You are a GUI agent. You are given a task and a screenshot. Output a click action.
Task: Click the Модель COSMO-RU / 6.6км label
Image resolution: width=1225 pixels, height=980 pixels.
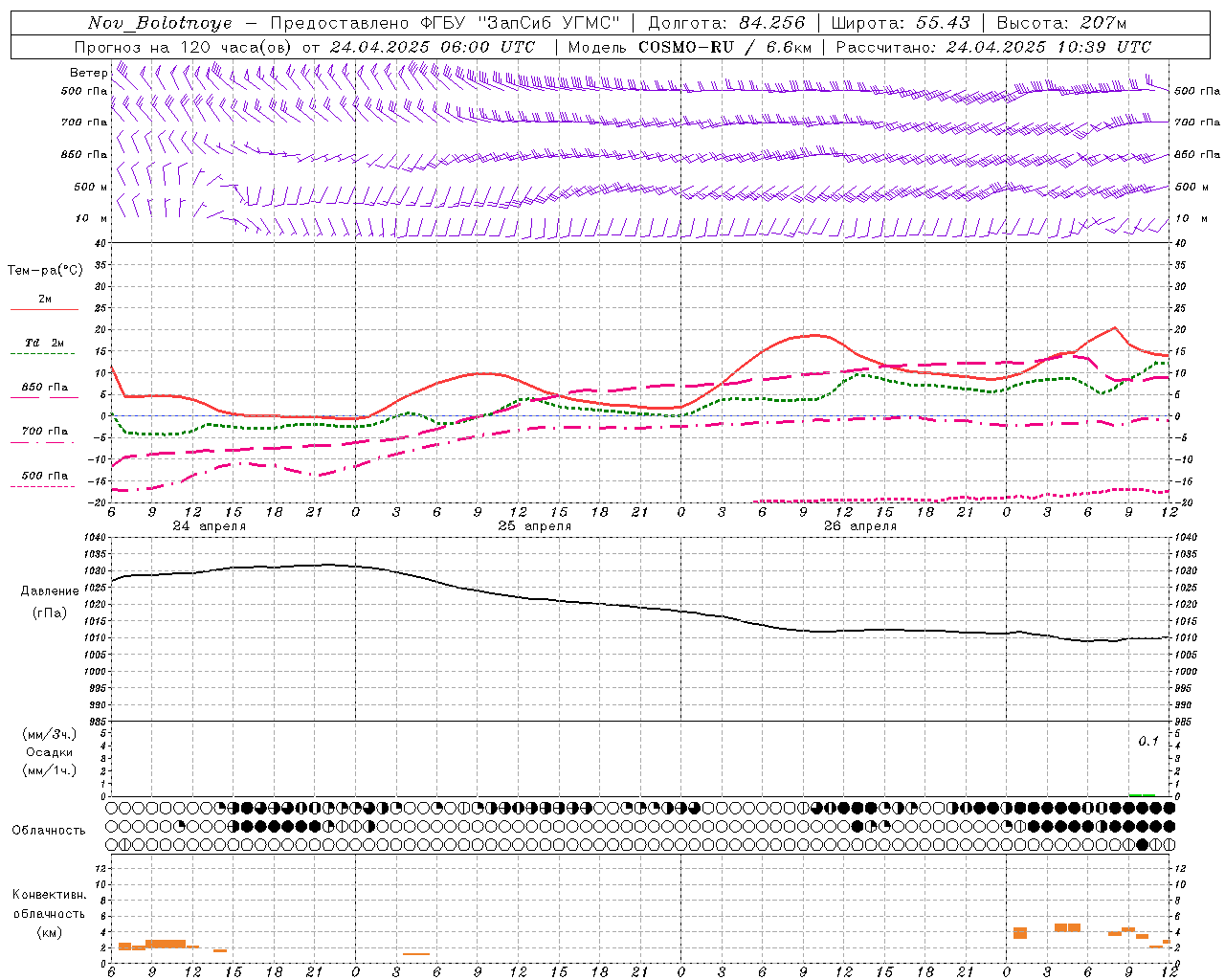coord(690,47)
